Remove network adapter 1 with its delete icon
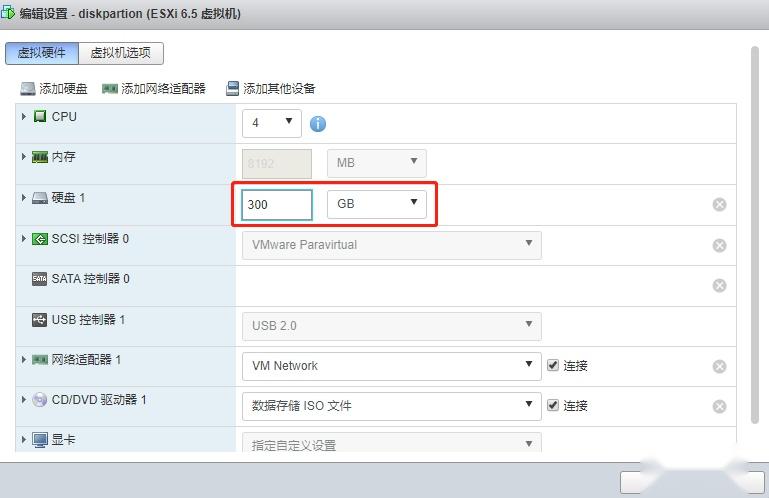 pos(719,367)
